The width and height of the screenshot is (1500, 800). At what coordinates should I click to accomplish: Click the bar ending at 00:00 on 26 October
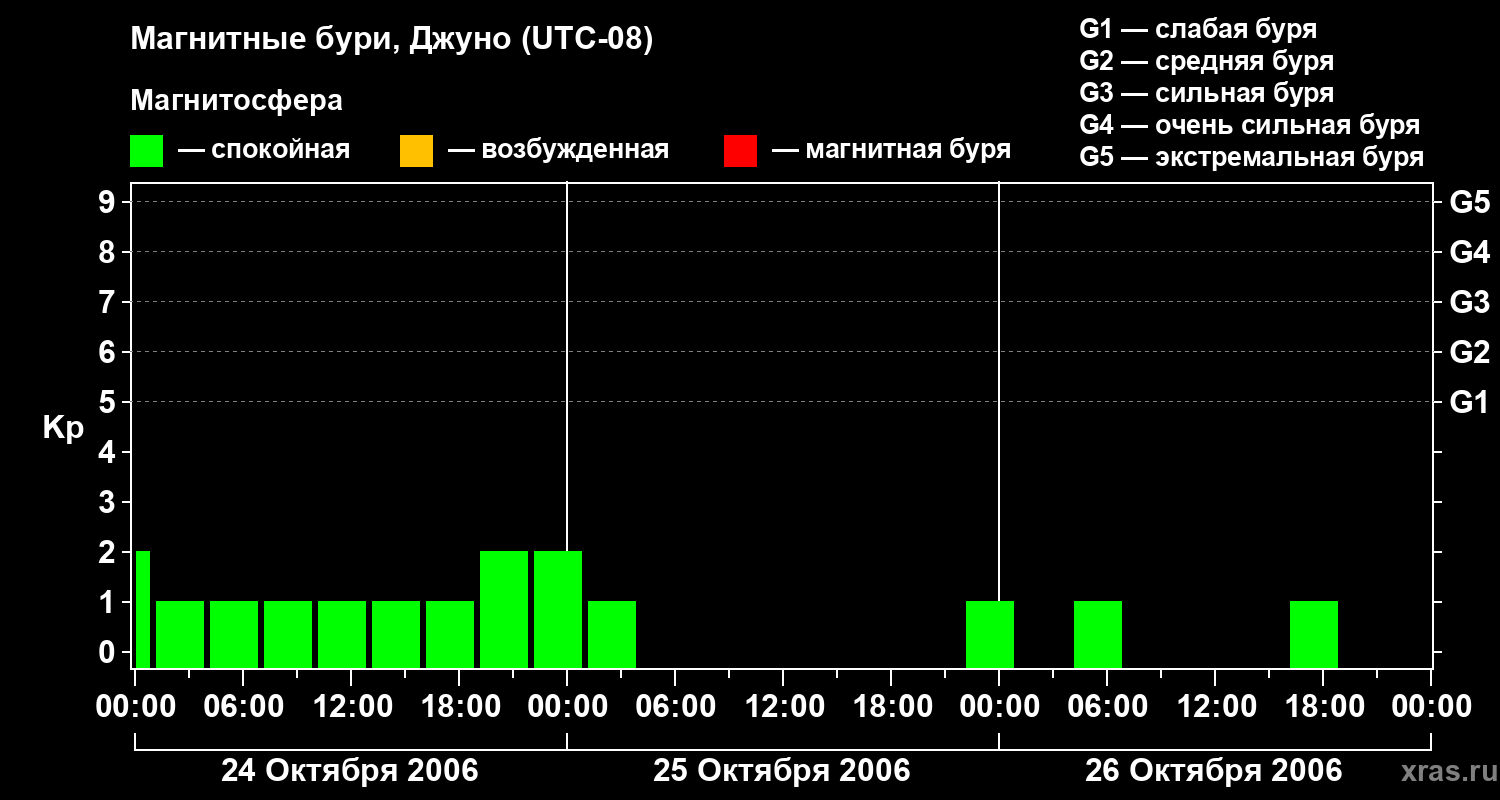[990, 634]
